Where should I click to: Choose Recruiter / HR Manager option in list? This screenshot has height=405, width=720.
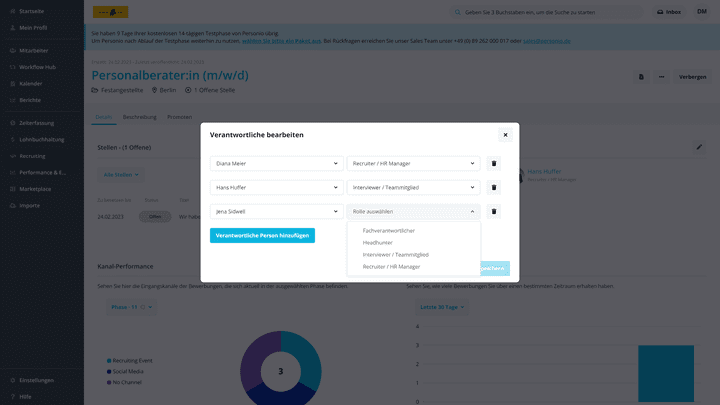(x=391, y=266)
